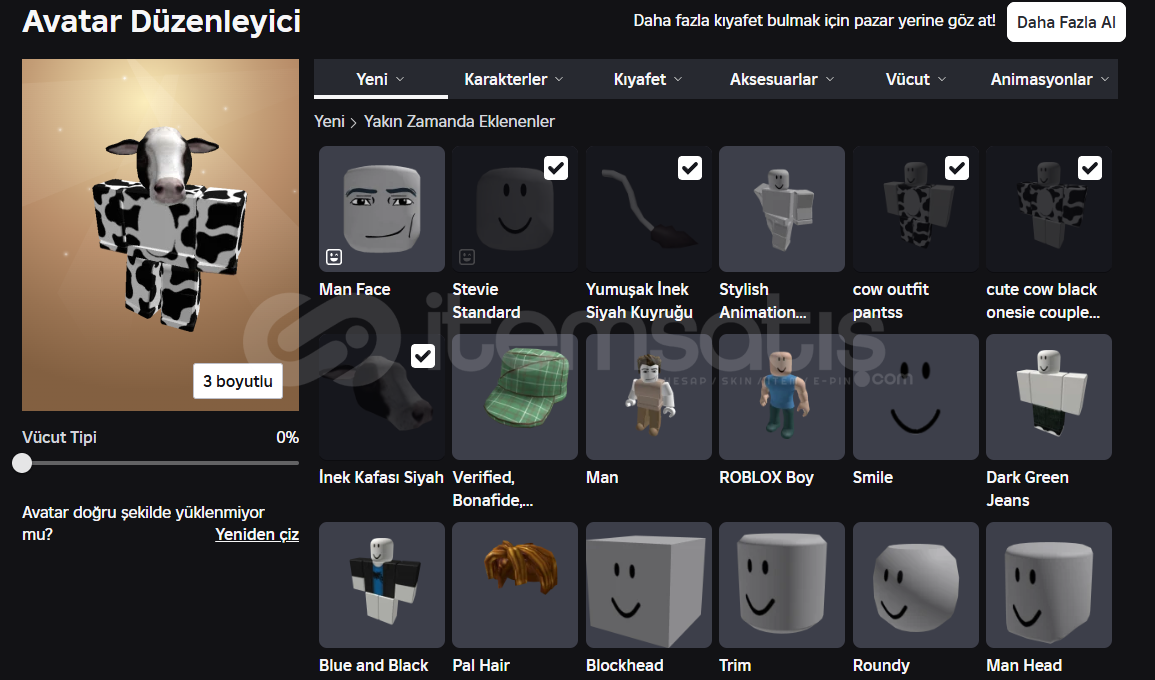This screenshot has width=1155, height=680.
Task: Click the Yeniden çiz redraw link
Action: [257, 534]
